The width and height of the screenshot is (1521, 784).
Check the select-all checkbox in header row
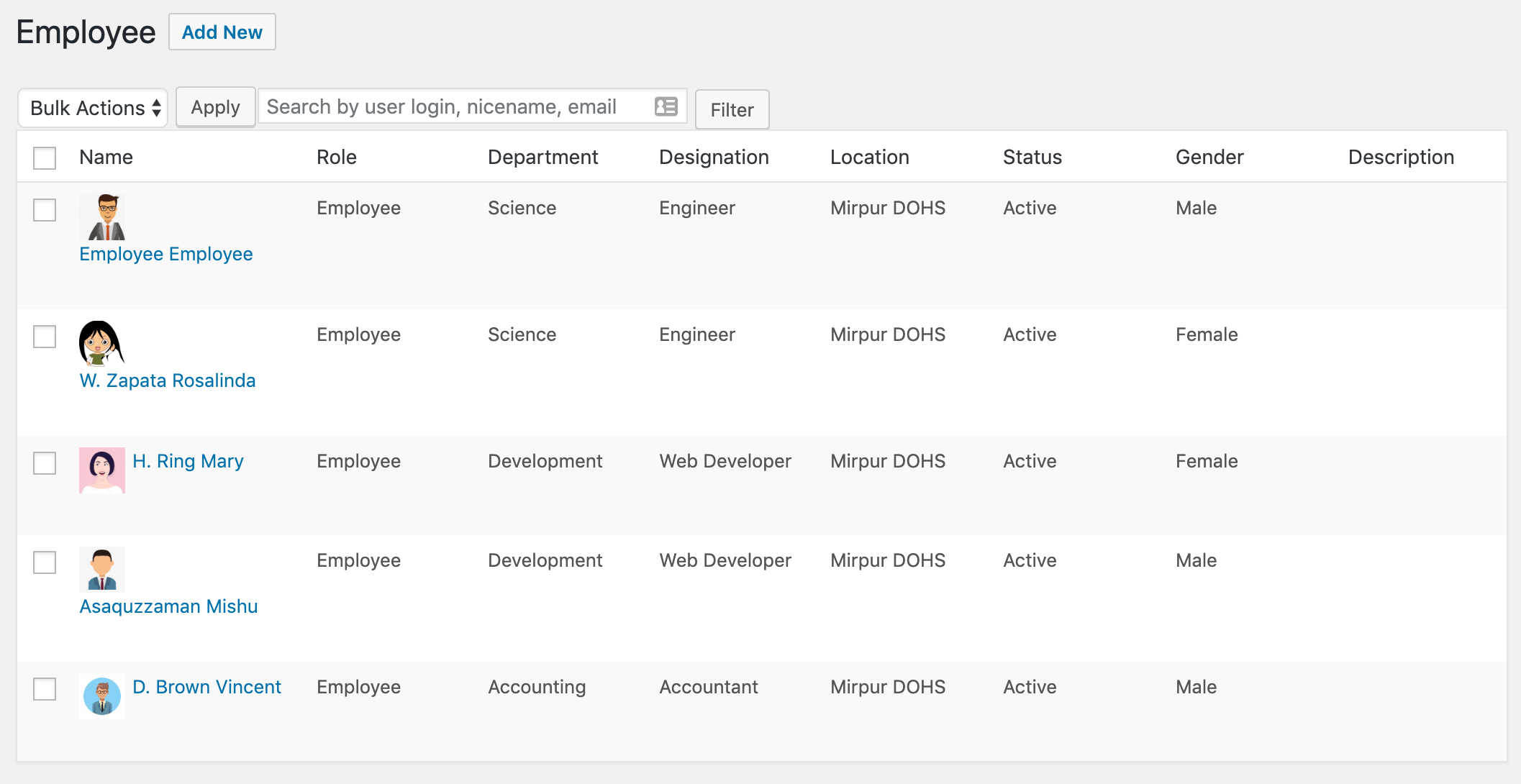[45, 158]
